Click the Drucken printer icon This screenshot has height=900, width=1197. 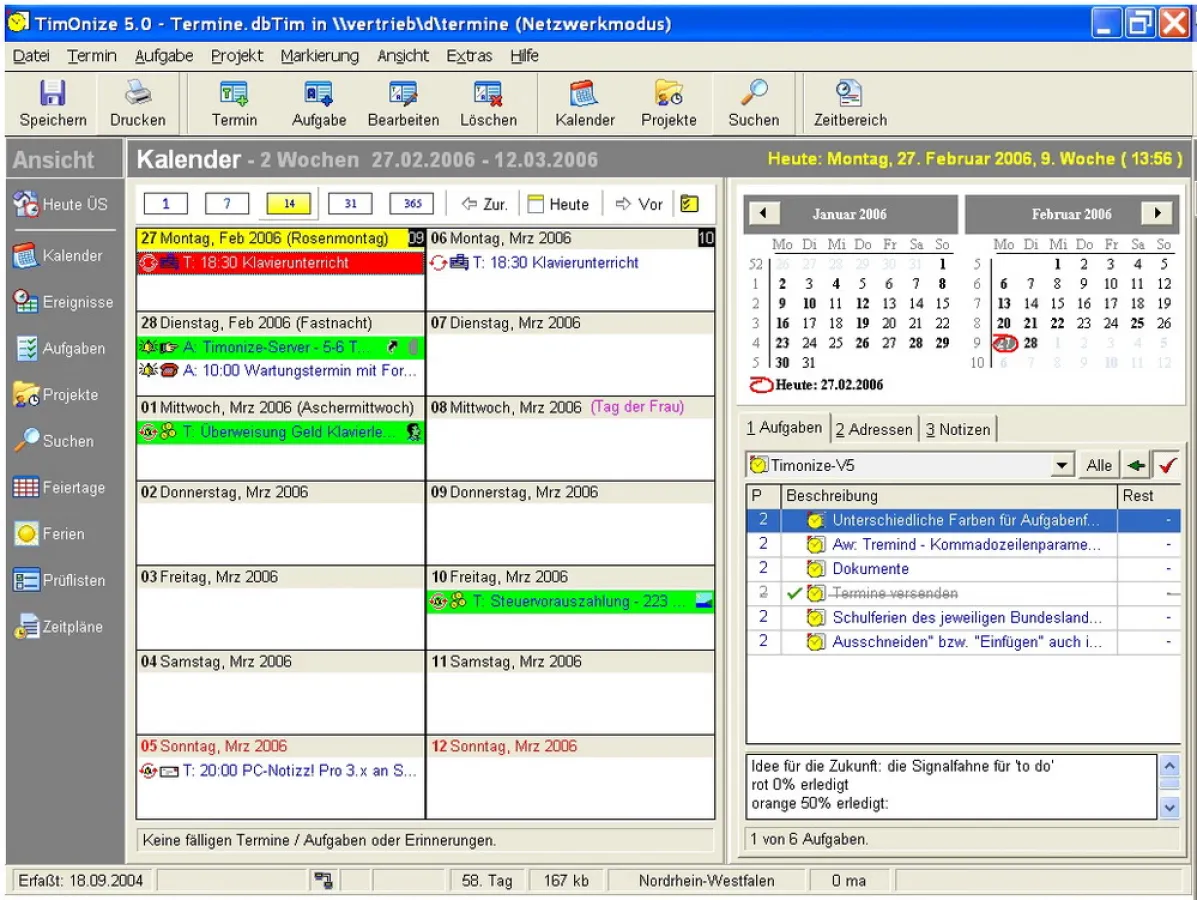137,96
